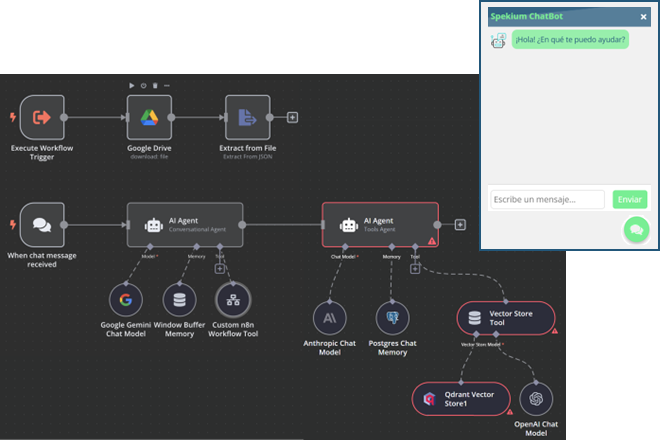This screenshot has height=440, width=660.
Task: Open the Extract from File node
Action: pyautogui.click(x=248, y=117)
